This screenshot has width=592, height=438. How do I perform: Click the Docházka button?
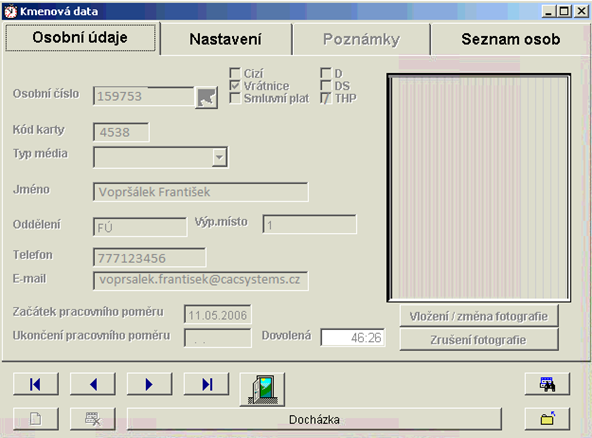pyautogui.click(x=314, y=419)
